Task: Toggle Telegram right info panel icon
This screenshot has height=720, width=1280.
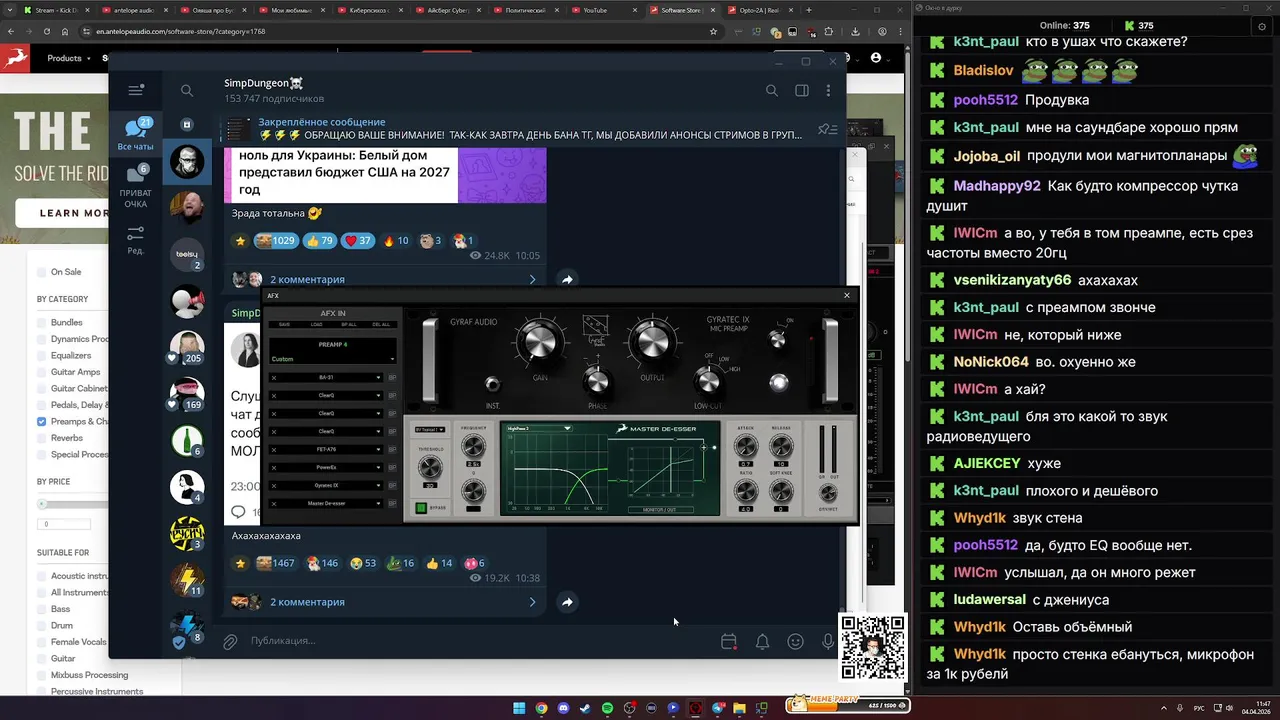Action: [x=801, y=90]
